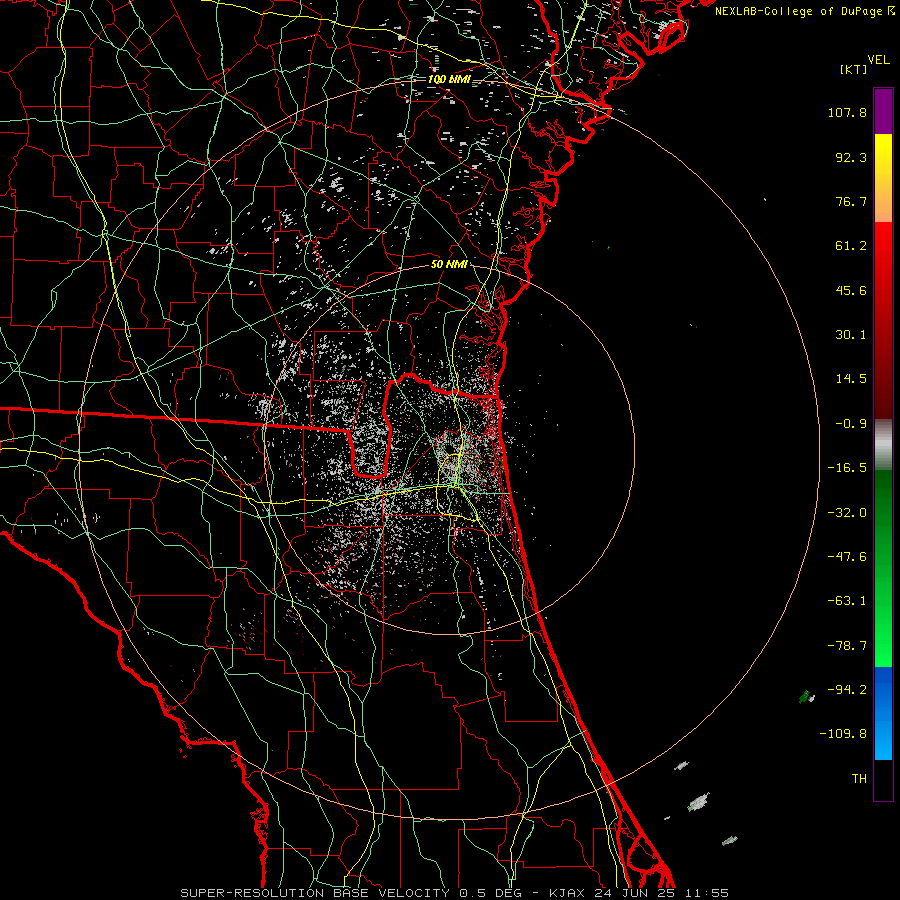Click the -16.5 velocity scale value
The height and width of the screenshot is (900, 900).
(x=847, y=468)
